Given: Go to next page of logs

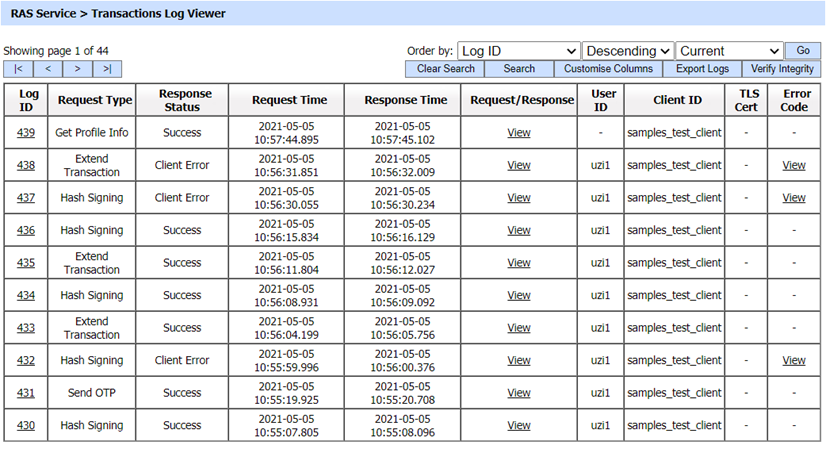Looking at the screenshot, I should point(78,69).
